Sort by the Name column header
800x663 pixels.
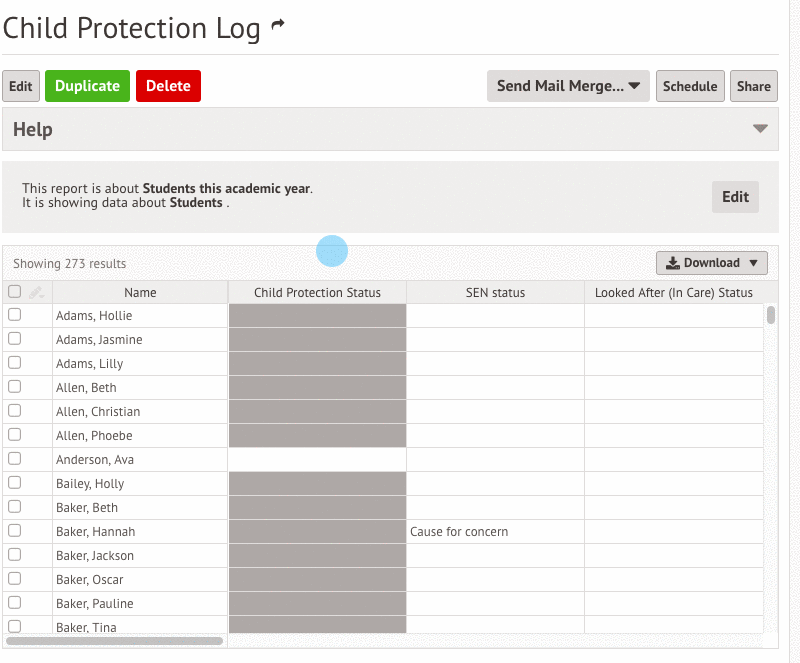pyautogui.click(x=140, y=292)
